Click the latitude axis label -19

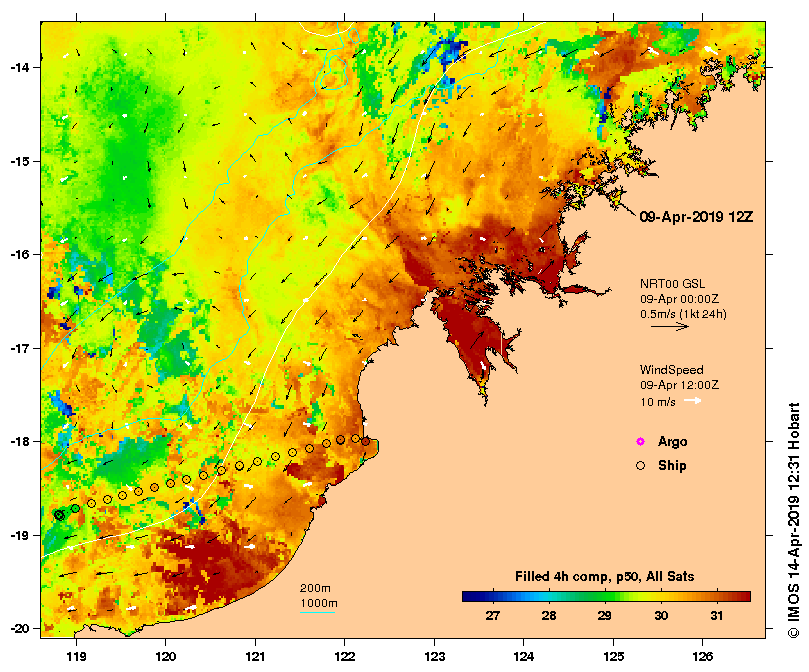click(x=19, y=535)
